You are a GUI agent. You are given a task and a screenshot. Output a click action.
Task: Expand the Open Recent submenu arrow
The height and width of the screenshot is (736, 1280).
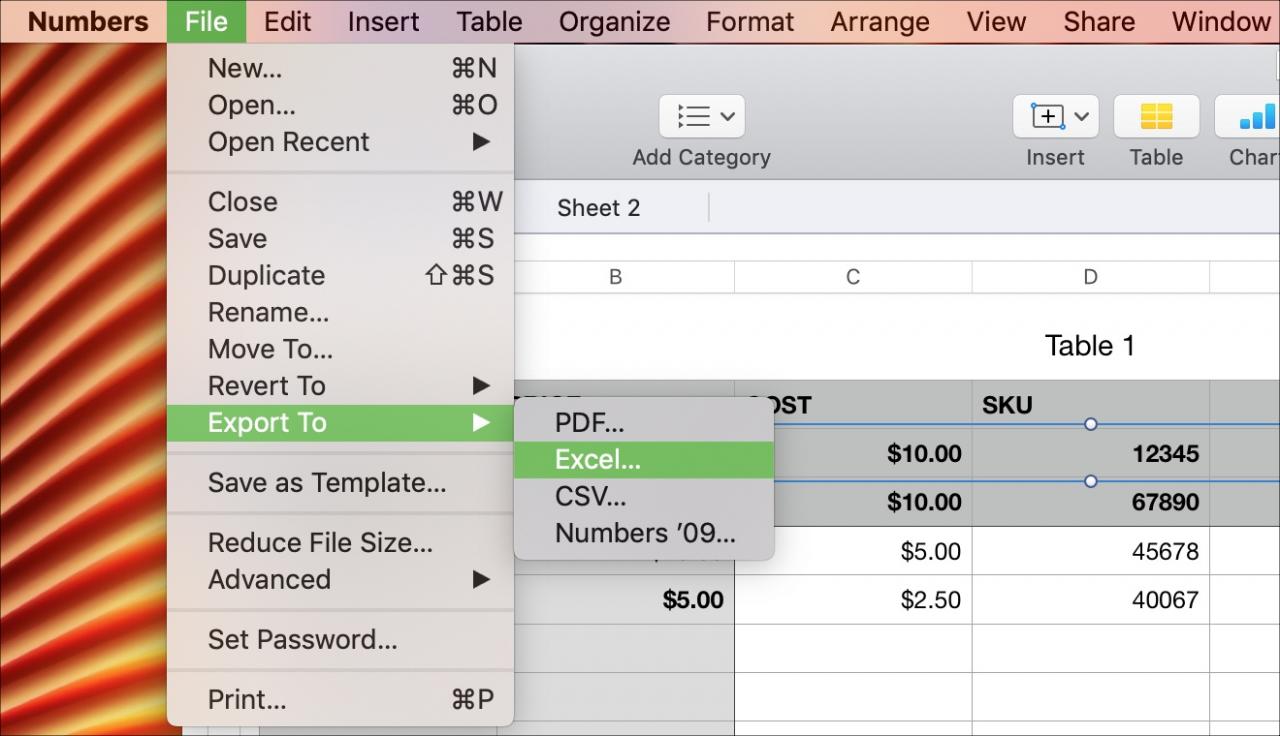point(482,142)
